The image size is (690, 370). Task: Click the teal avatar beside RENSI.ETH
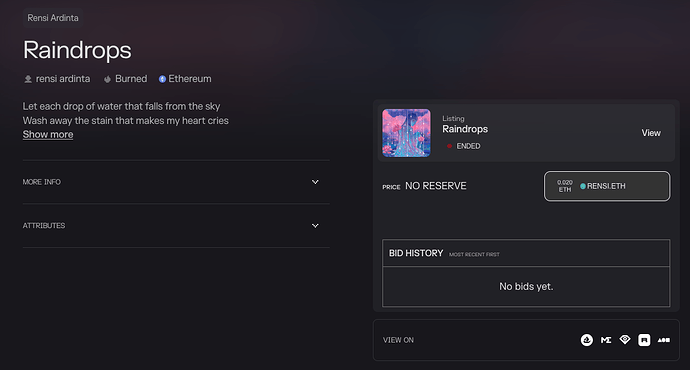[x=583, y=186]
